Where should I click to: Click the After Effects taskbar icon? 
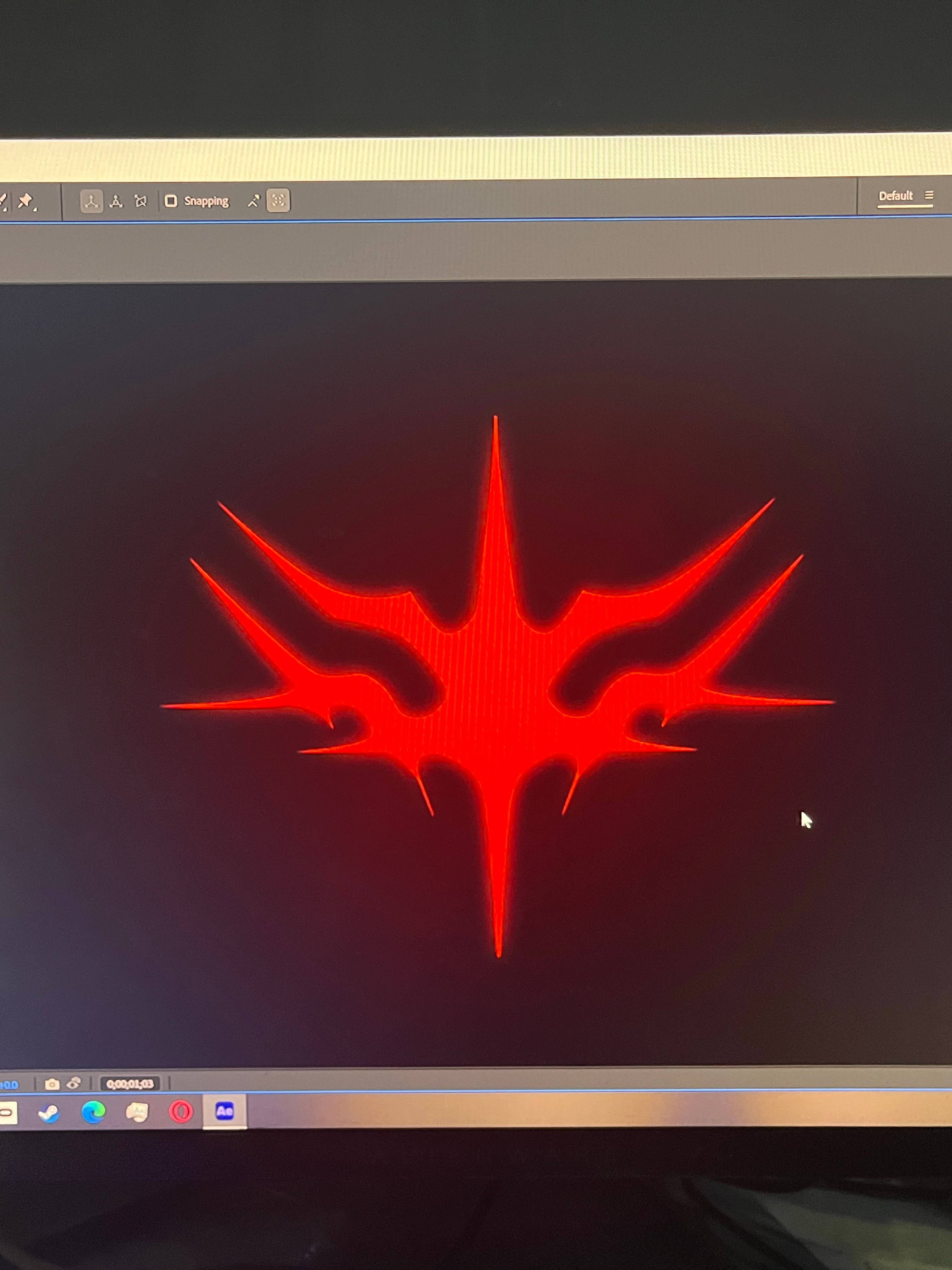(x=224, y=1111)
